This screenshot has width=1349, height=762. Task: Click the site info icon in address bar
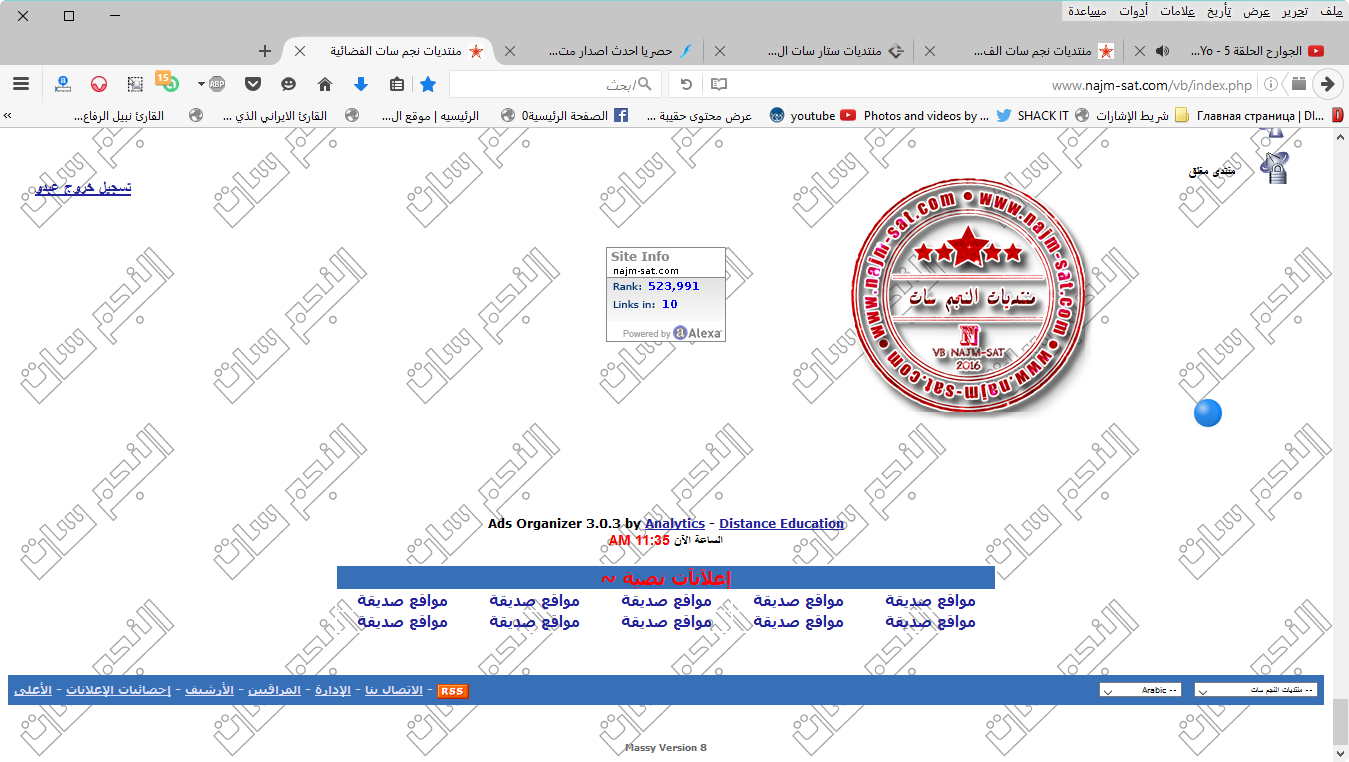coord(1271,84)
